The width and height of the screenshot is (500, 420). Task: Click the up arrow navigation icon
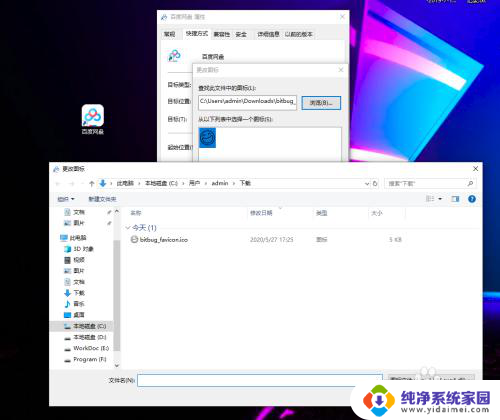[x=92, y=183]
